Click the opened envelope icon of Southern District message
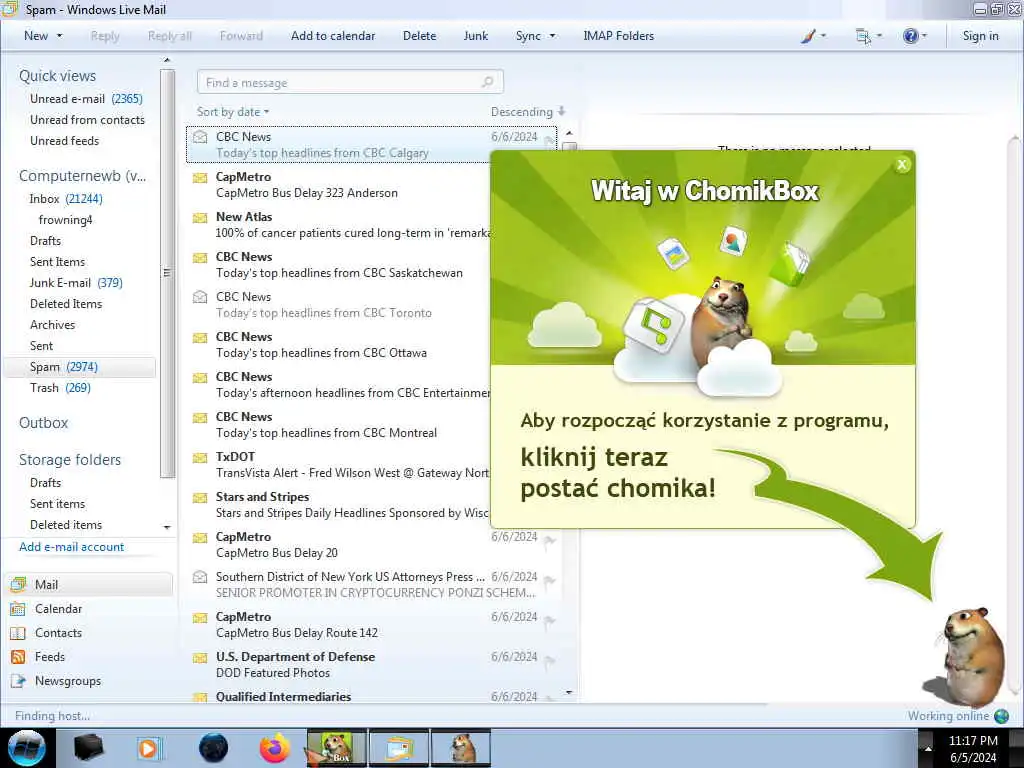Image resolution: width=1024 pixels, height=768 pixels. click(200, 577)
